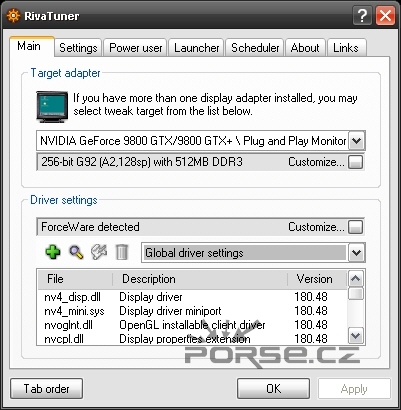Click the trash can delete icon
The width and height of the screenshot is (401, 410).
122,252
